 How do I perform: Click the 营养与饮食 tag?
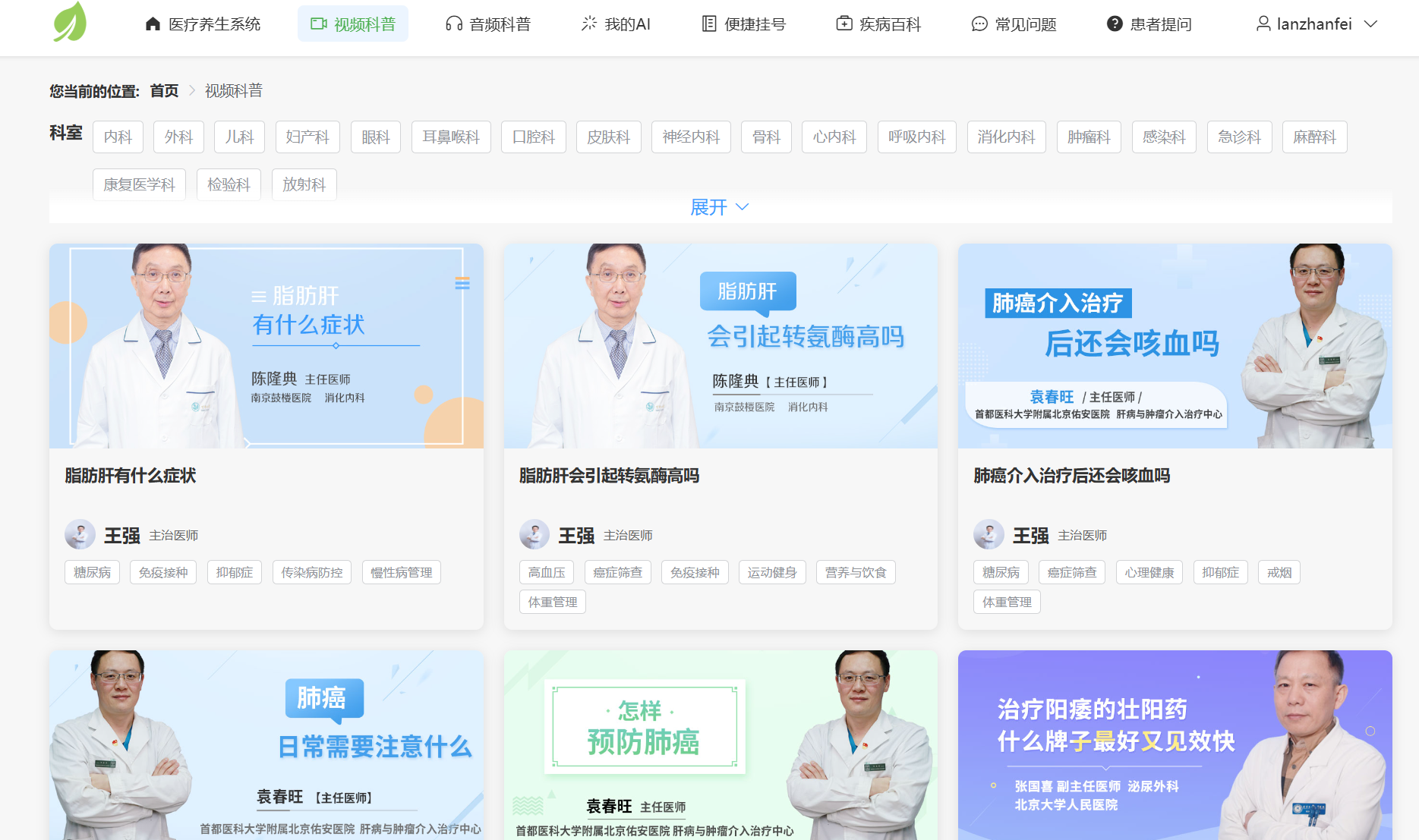(856, 572)
